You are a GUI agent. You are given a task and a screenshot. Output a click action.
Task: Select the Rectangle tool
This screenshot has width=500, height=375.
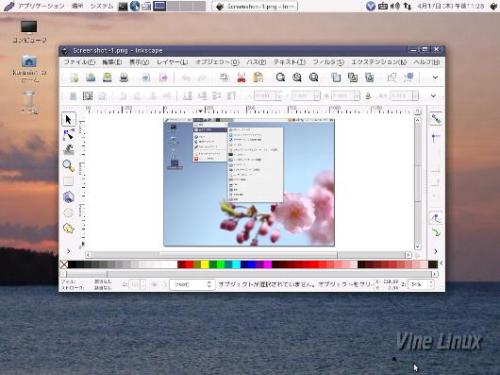click(68, 181)
